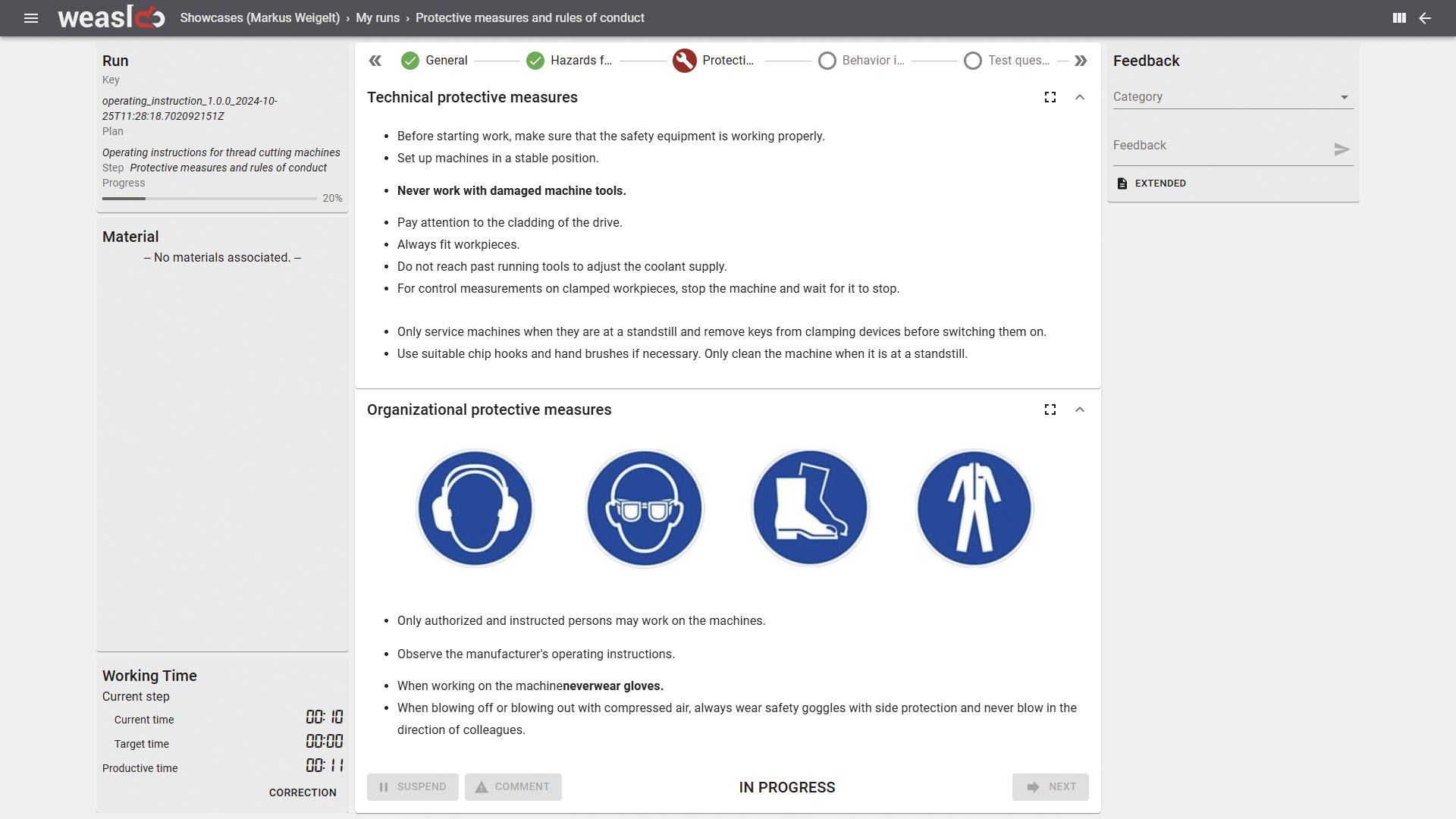Open the My runs breadcrumb
Screen dimensions: 1456x819
click(378, 17)
